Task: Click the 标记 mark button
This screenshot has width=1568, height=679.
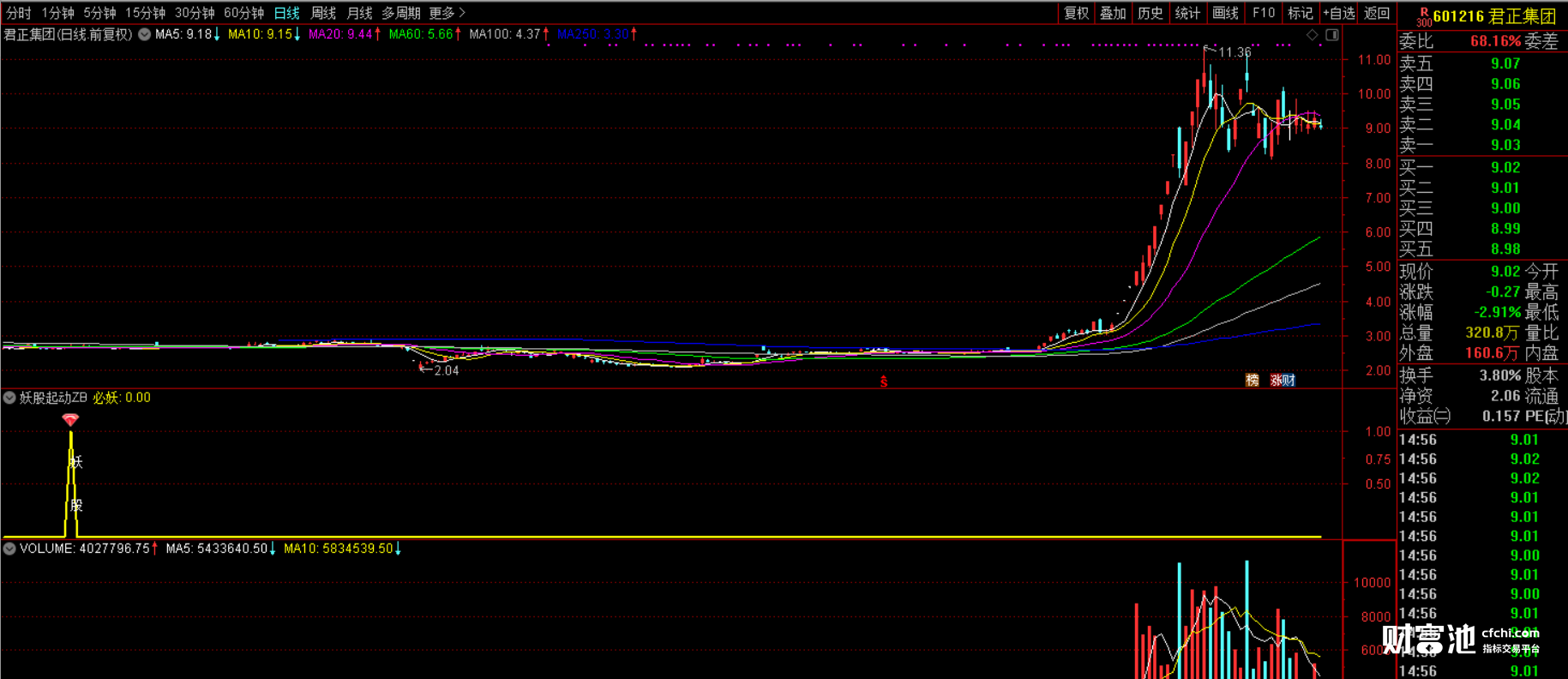Action: [1300, 13]
